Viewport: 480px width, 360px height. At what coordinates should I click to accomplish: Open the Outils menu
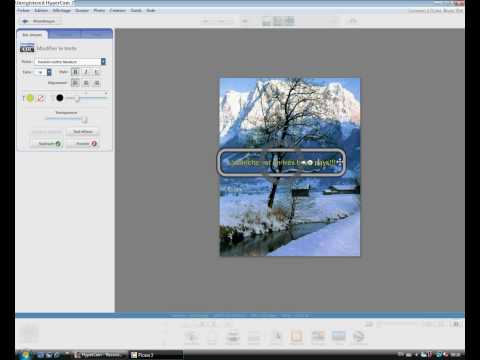(x=136, y=11)
